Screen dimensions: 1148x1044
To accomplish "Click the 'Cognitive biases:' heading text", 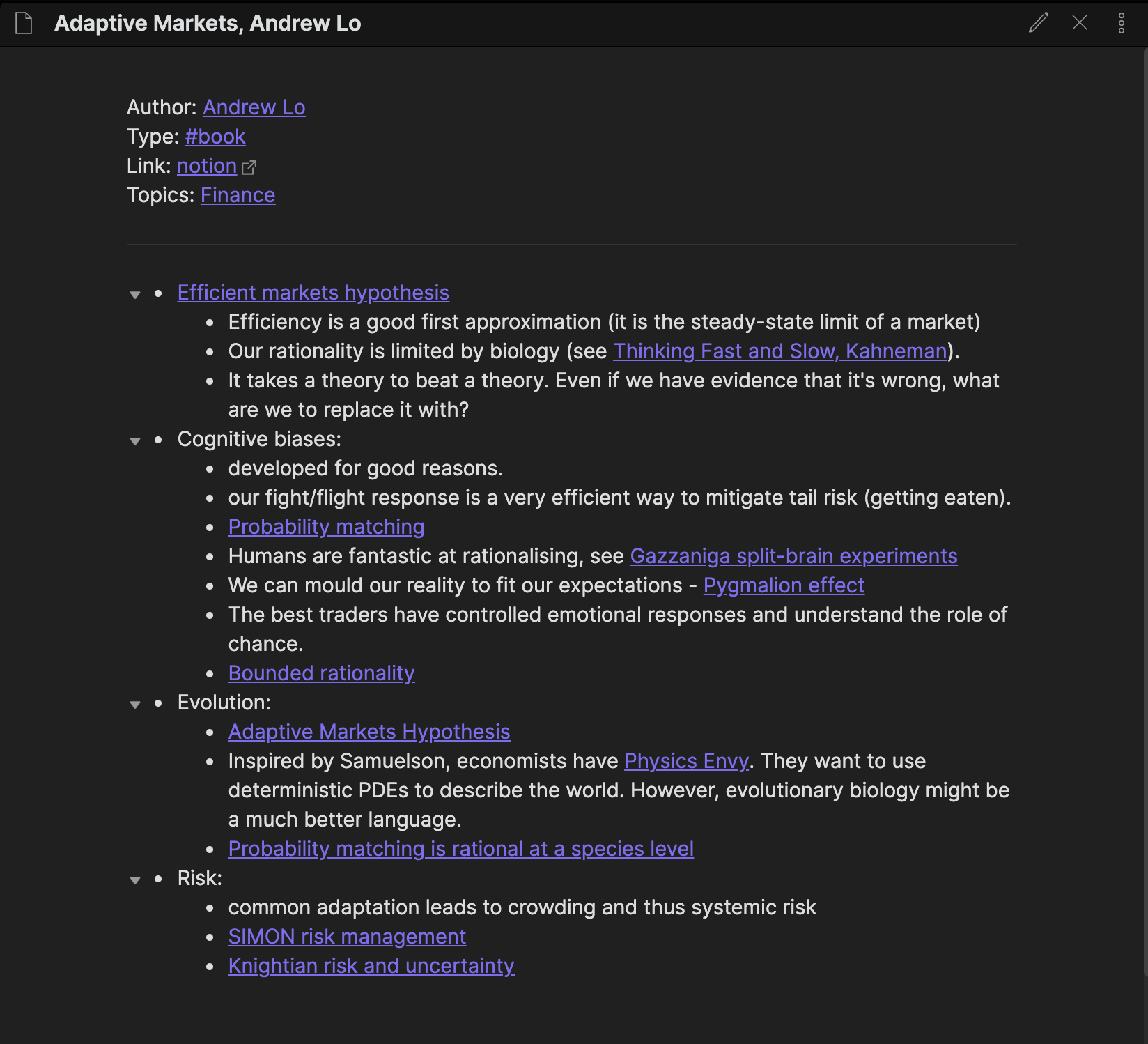I will tap(259, 439).
